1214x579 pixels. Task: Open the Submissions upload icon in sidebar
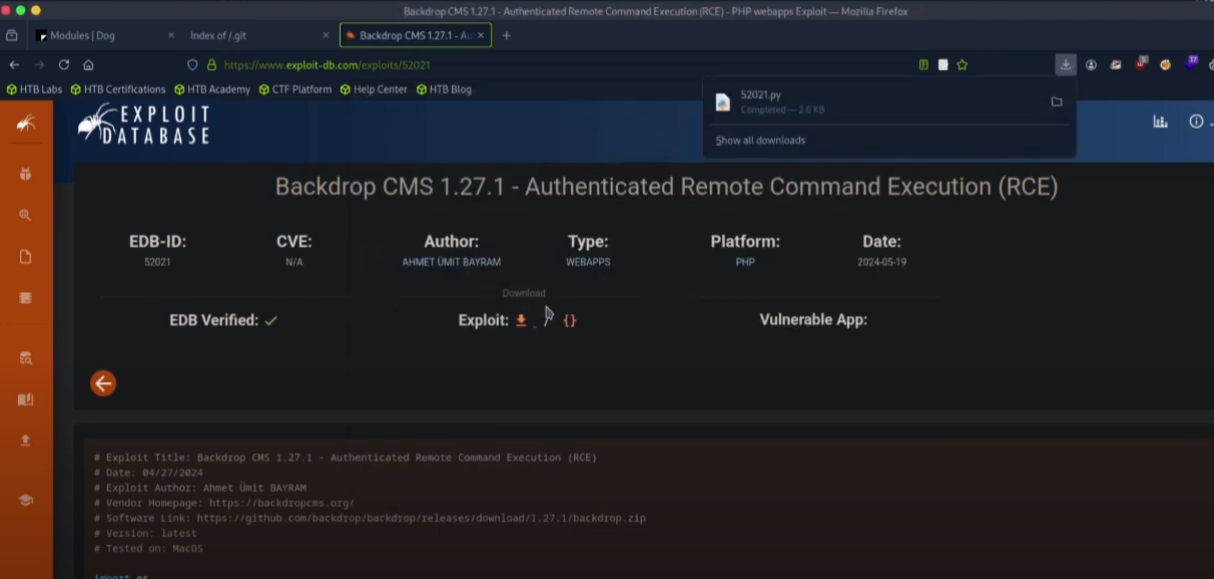coord(26,440)
